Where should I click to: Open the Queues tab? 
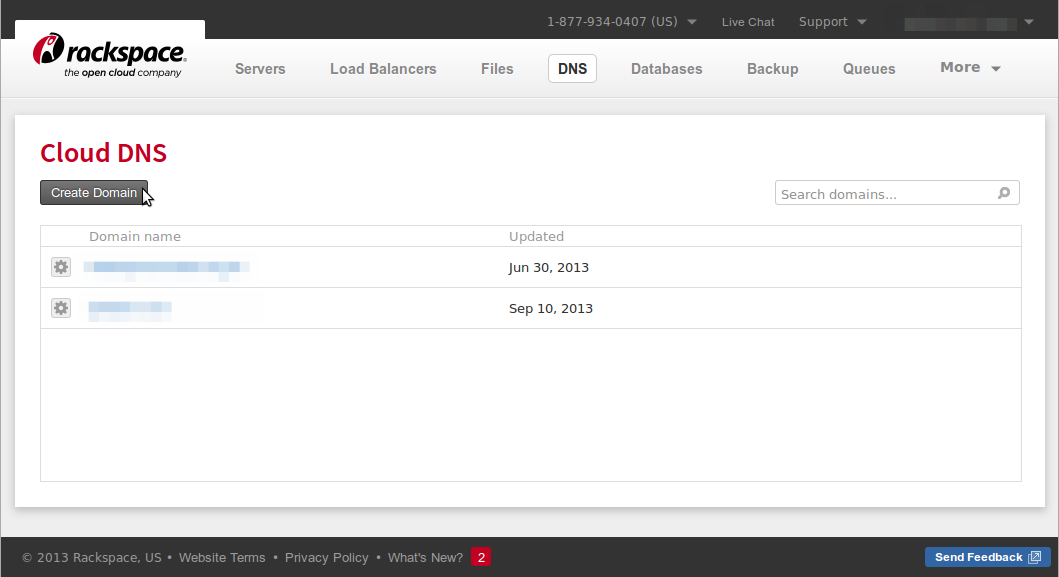point(869,69)
